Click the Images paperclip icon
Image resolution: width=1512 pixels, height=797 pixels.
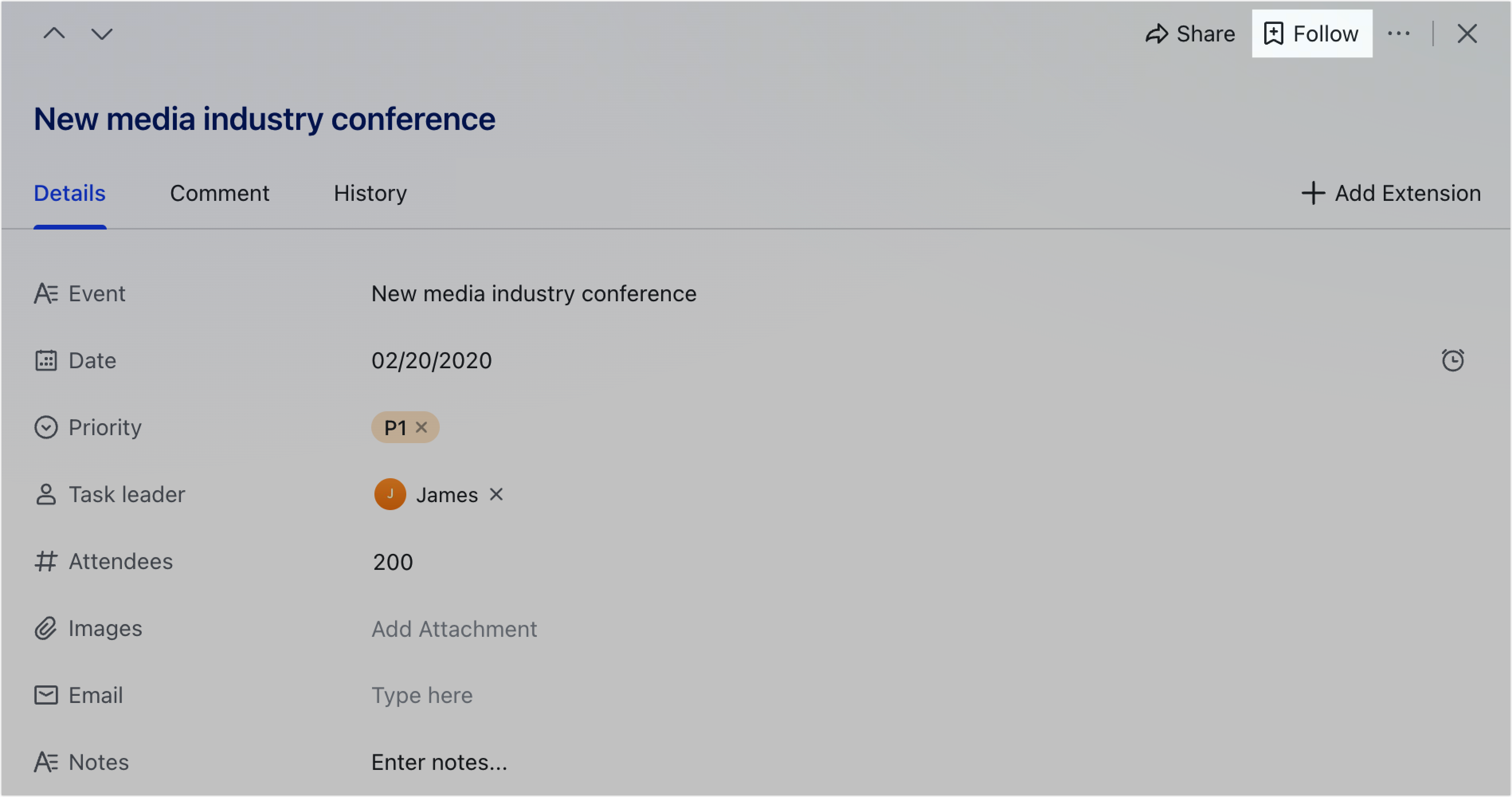46,628
